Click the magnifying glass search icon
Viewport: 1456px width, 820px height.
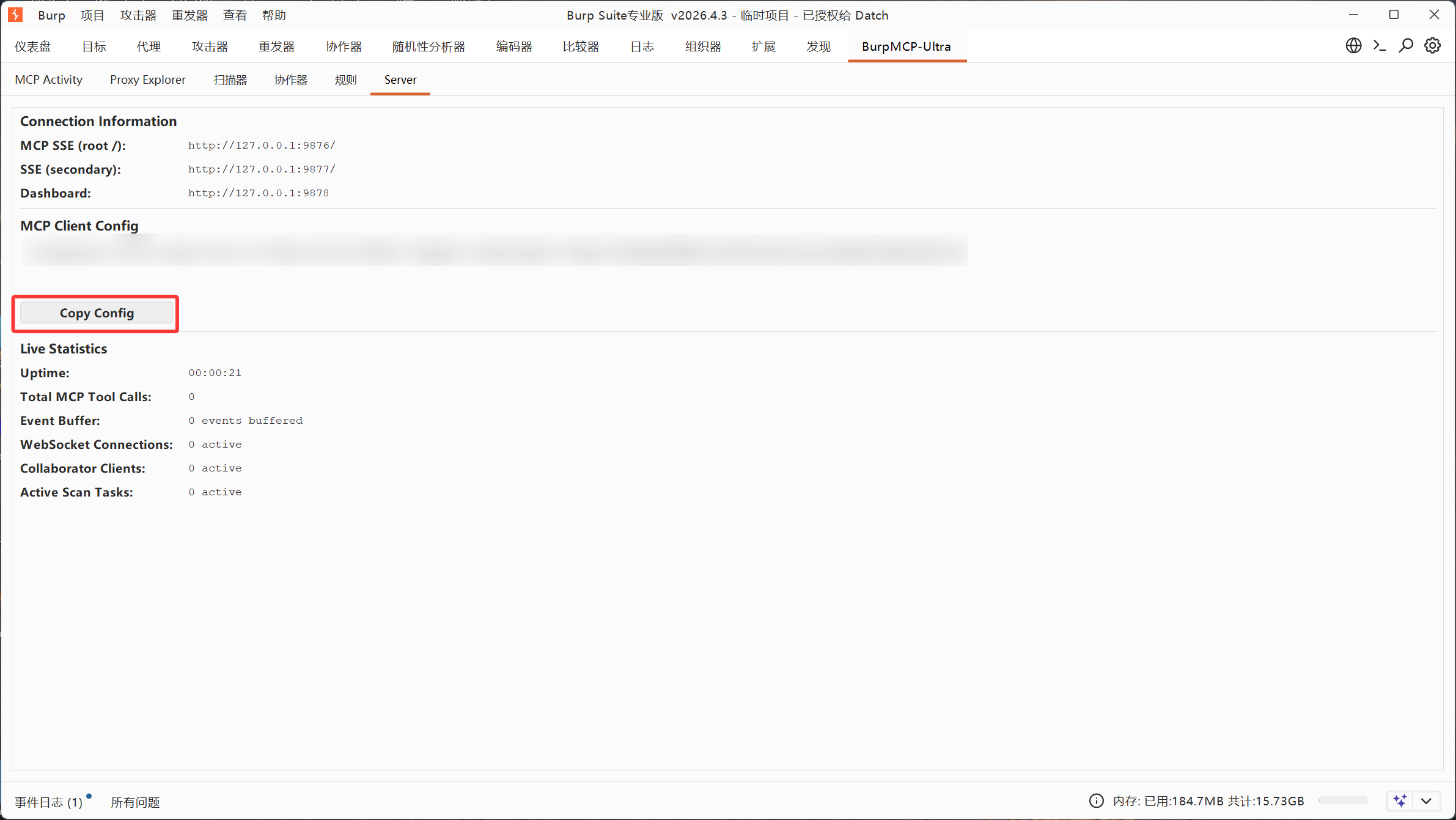coord(1406,46)
